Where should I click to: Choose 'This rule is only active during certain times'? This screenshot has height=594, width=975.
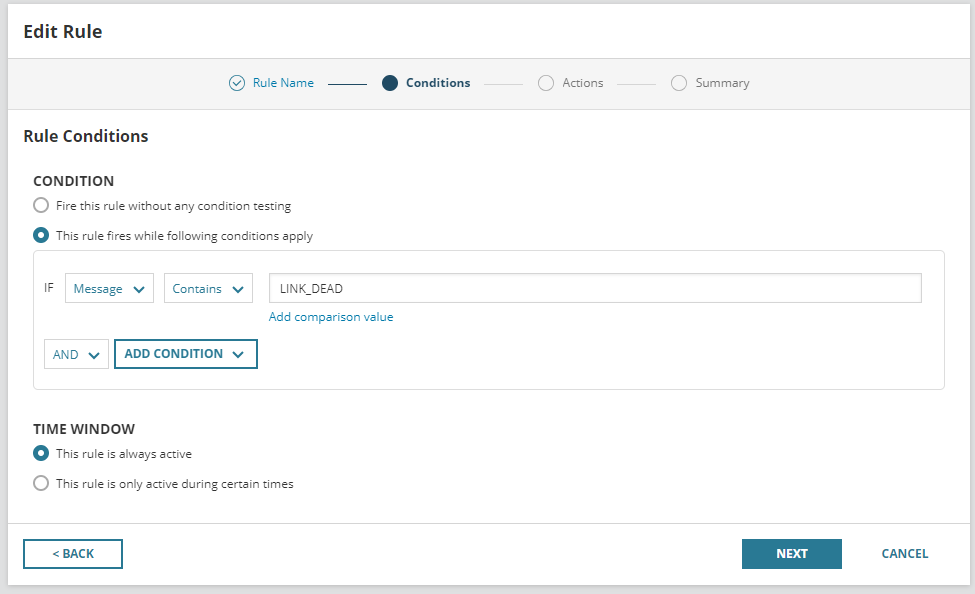point(41,483)
